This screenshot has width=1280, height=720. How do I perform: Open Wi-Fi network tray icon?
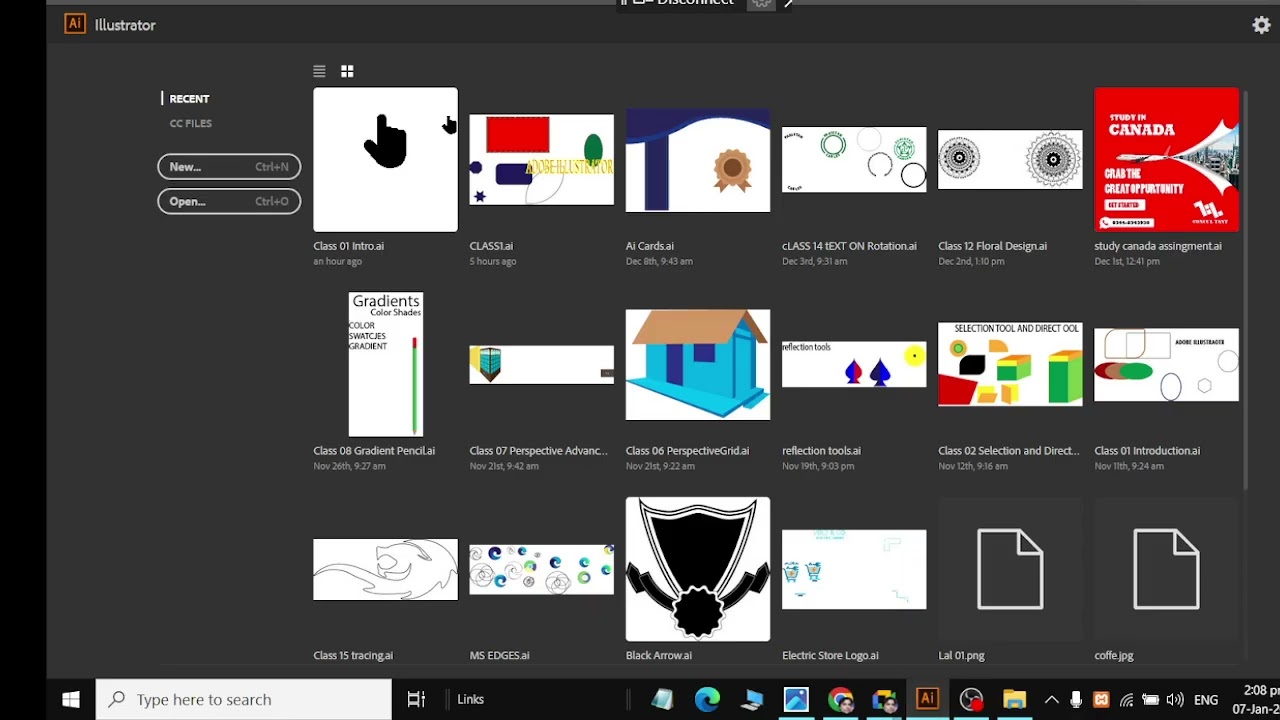(1127, 700)
